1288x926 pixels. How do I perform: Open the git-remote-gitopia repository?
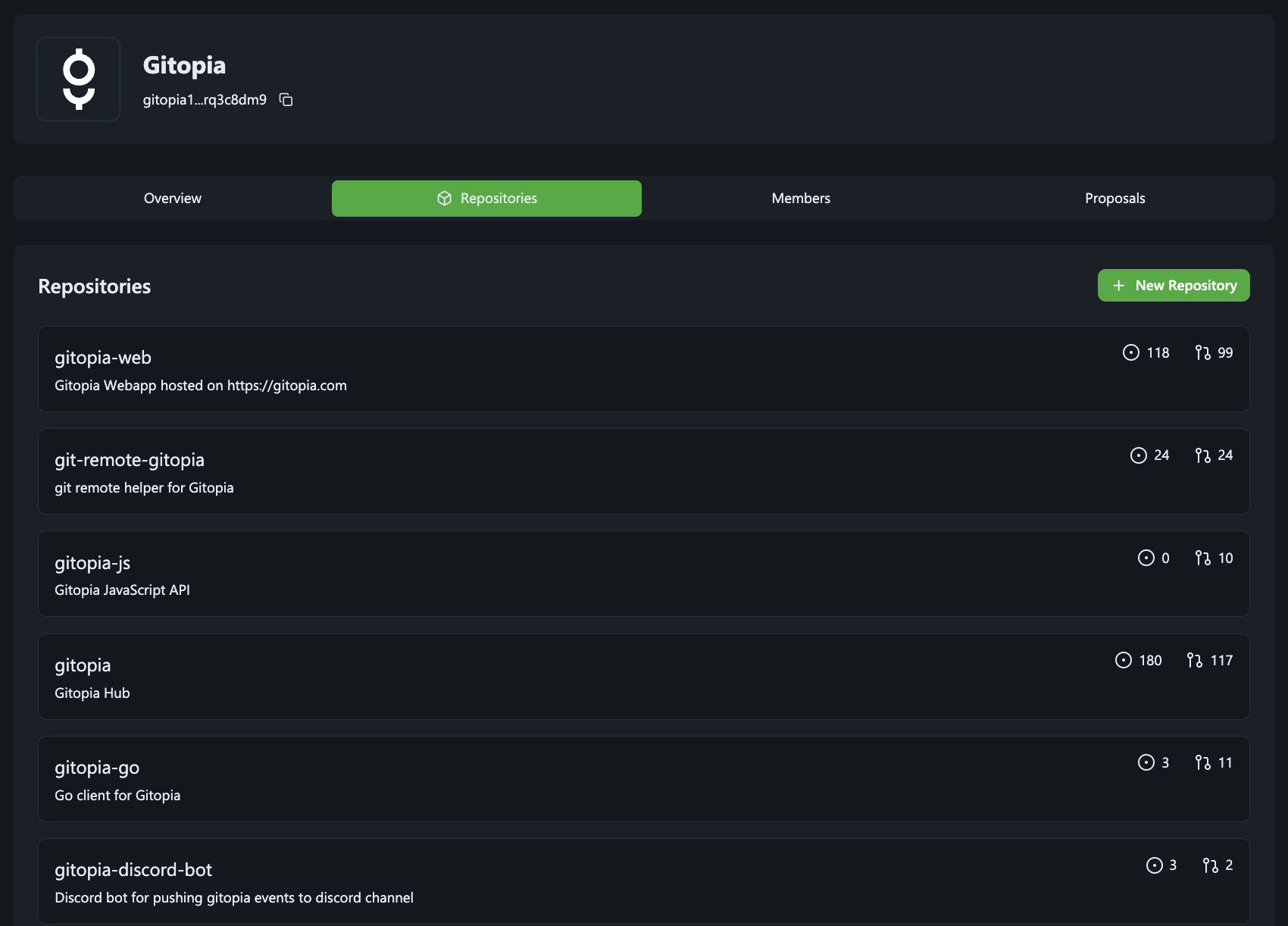tap(130, 460)
